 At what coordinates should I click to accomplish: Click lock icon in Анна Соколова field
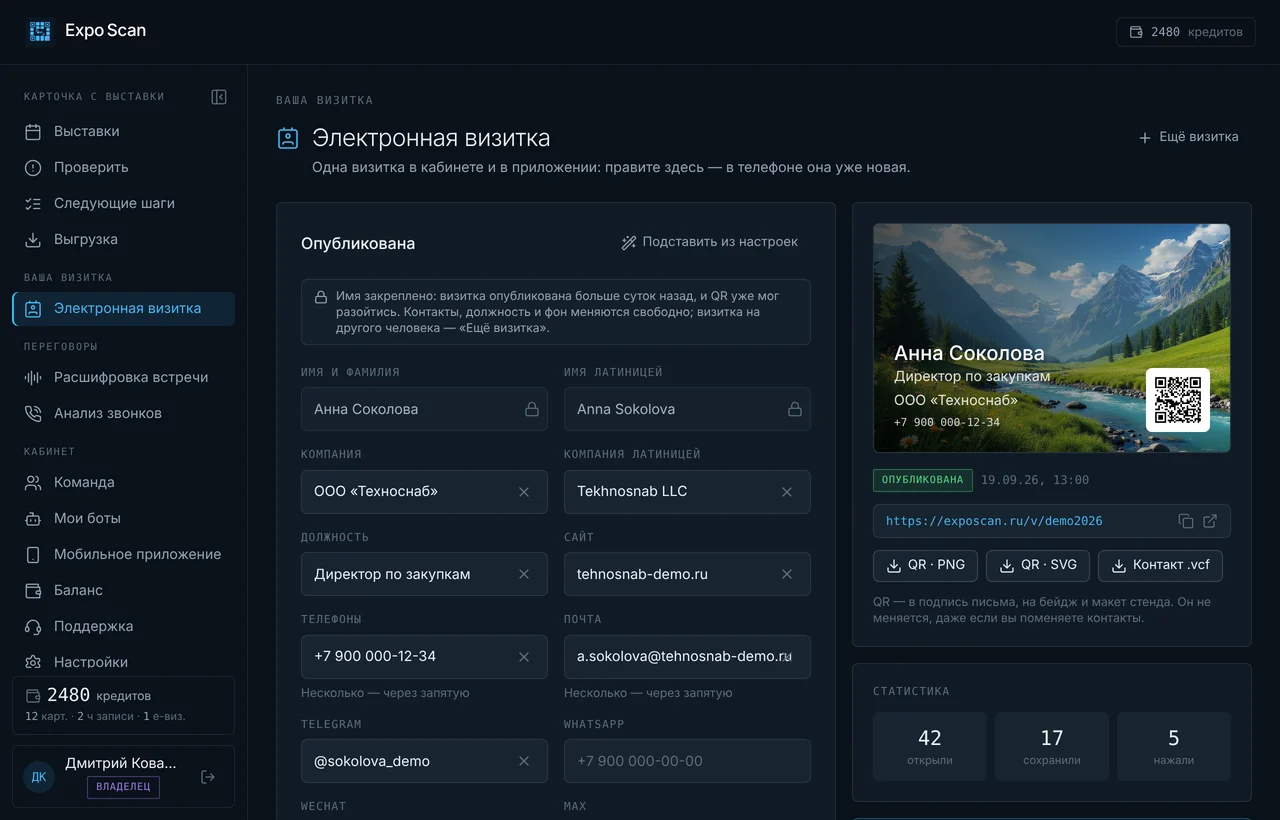[x=532, y=409]
